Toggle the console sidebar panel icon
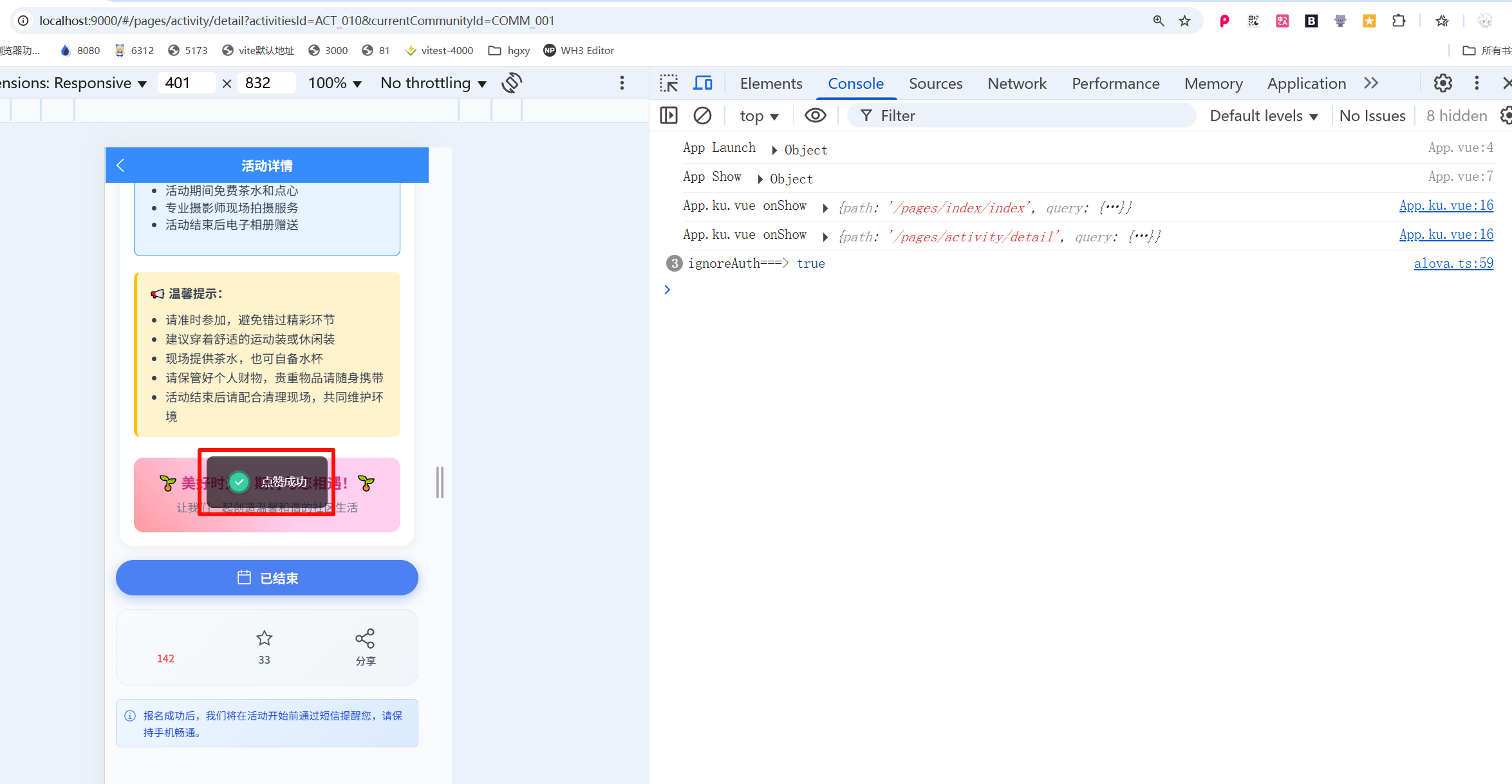Viewport: 1512px width, 784px height. [669, 116]
